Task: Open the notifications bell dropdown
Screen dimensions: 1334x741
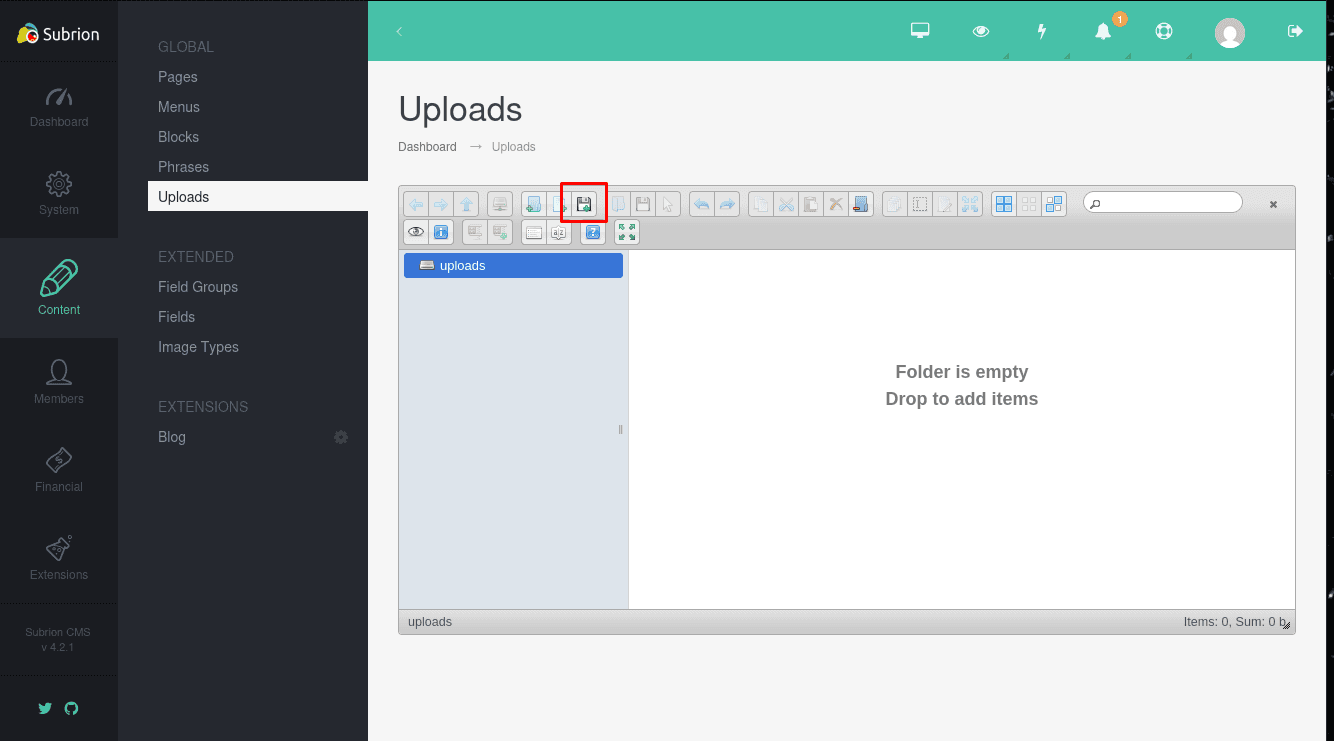Action: click(1103, 31)
